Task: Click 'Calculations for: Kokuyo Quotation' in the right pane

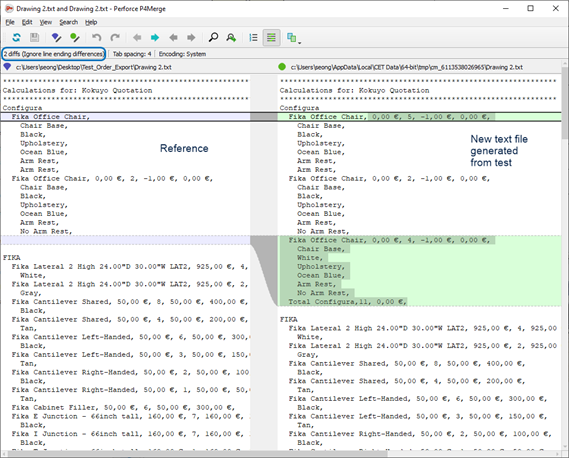Action: (354, 90)
